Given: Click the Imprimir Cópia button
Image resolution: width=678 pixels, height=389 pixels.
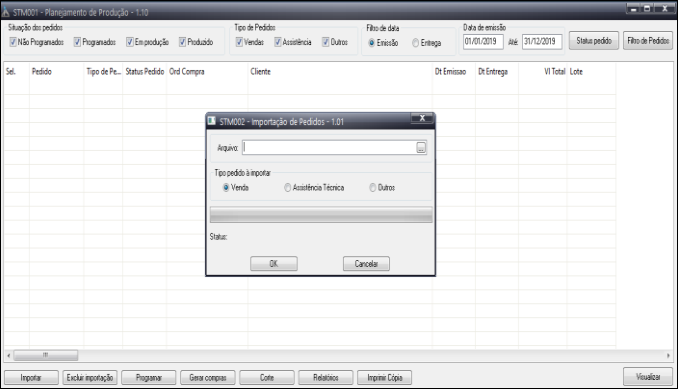Looking at the screenshot, I should click(x=384, y=377).
